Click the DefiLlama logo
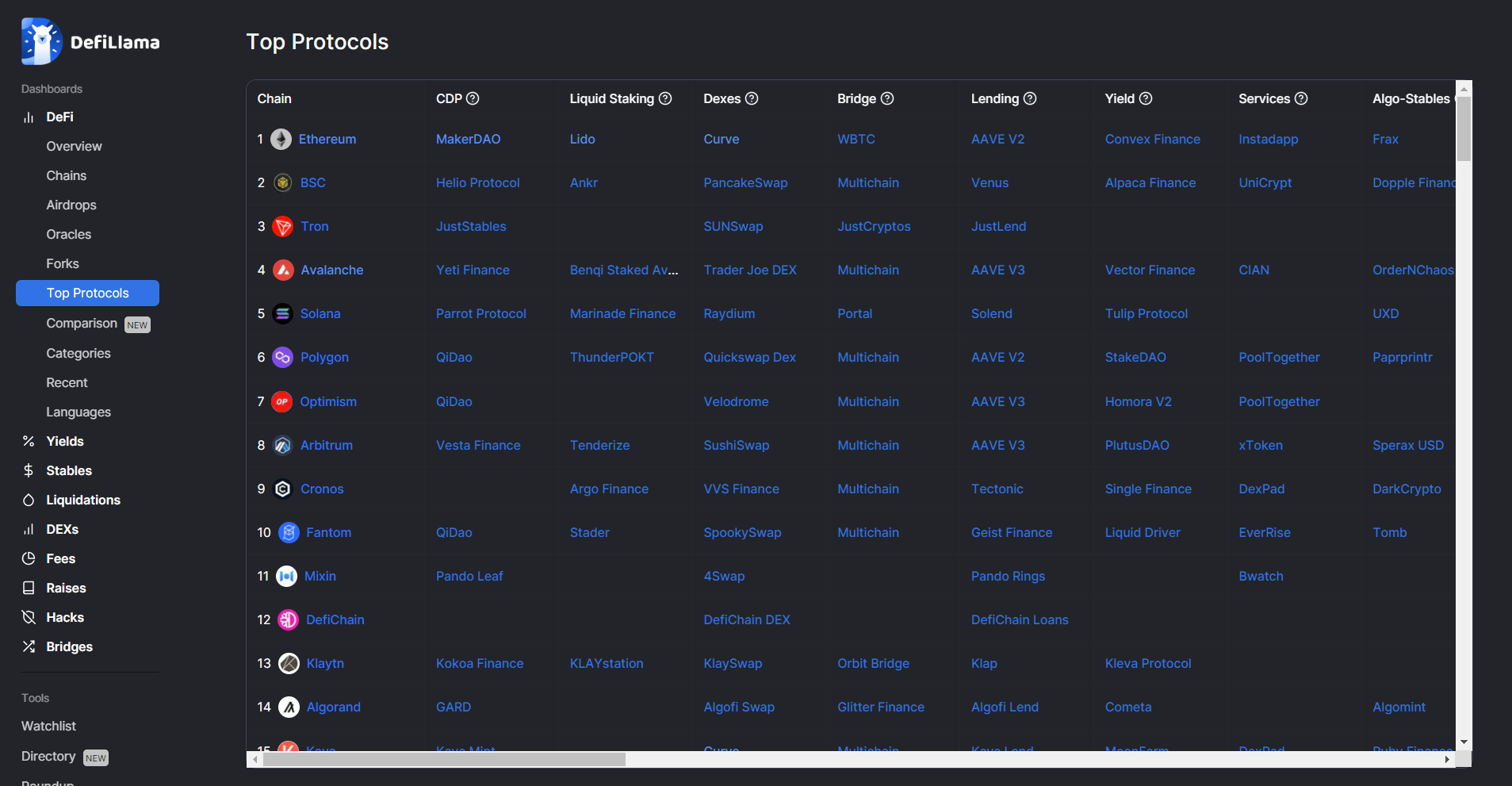Image resolution: width=1512 pixels, height=786 pixels. 90,41
